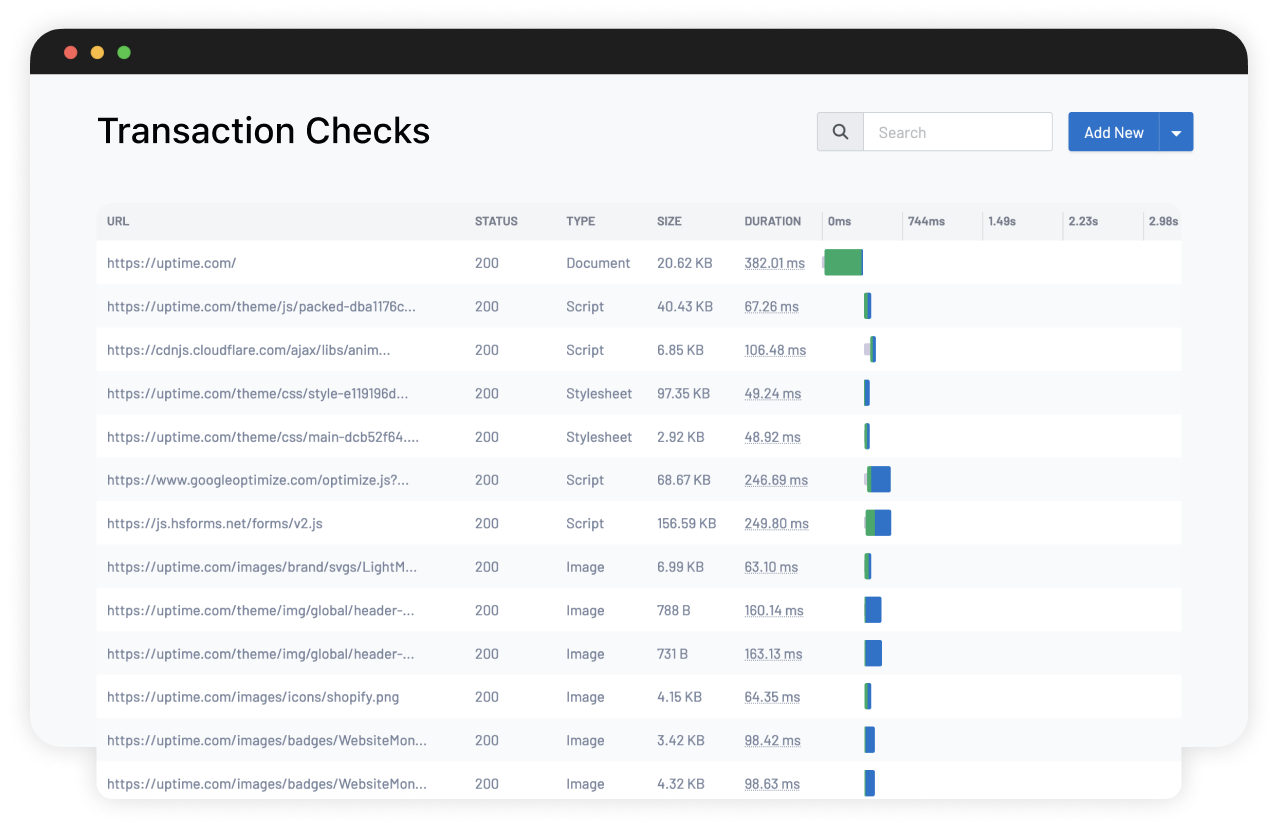Sort by the DURATION column header
Screen dimensions: 1286x830
tap(772, 221)
